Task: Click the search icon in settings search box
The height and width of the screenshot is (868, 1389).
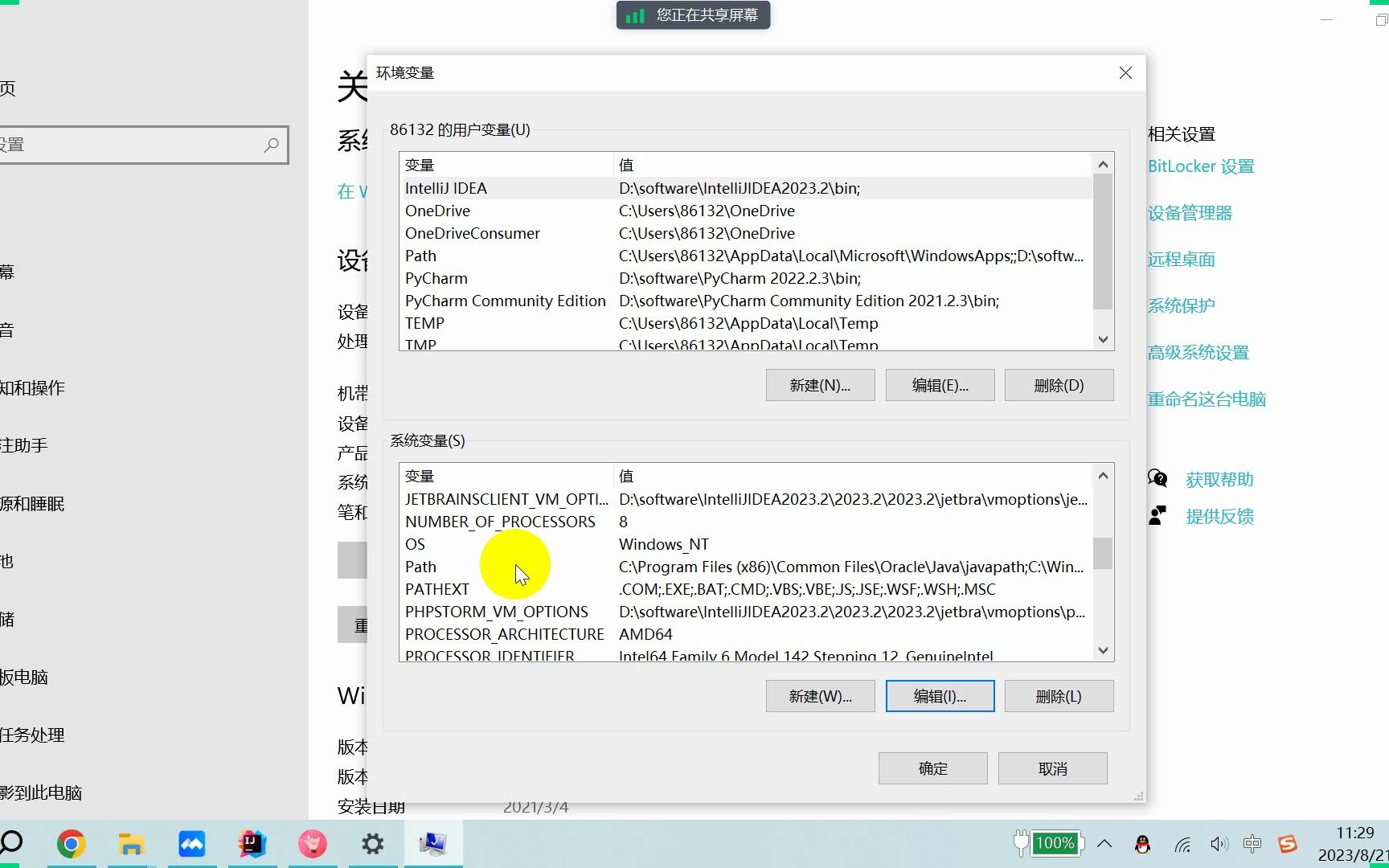Action: (x=272, y=145)
